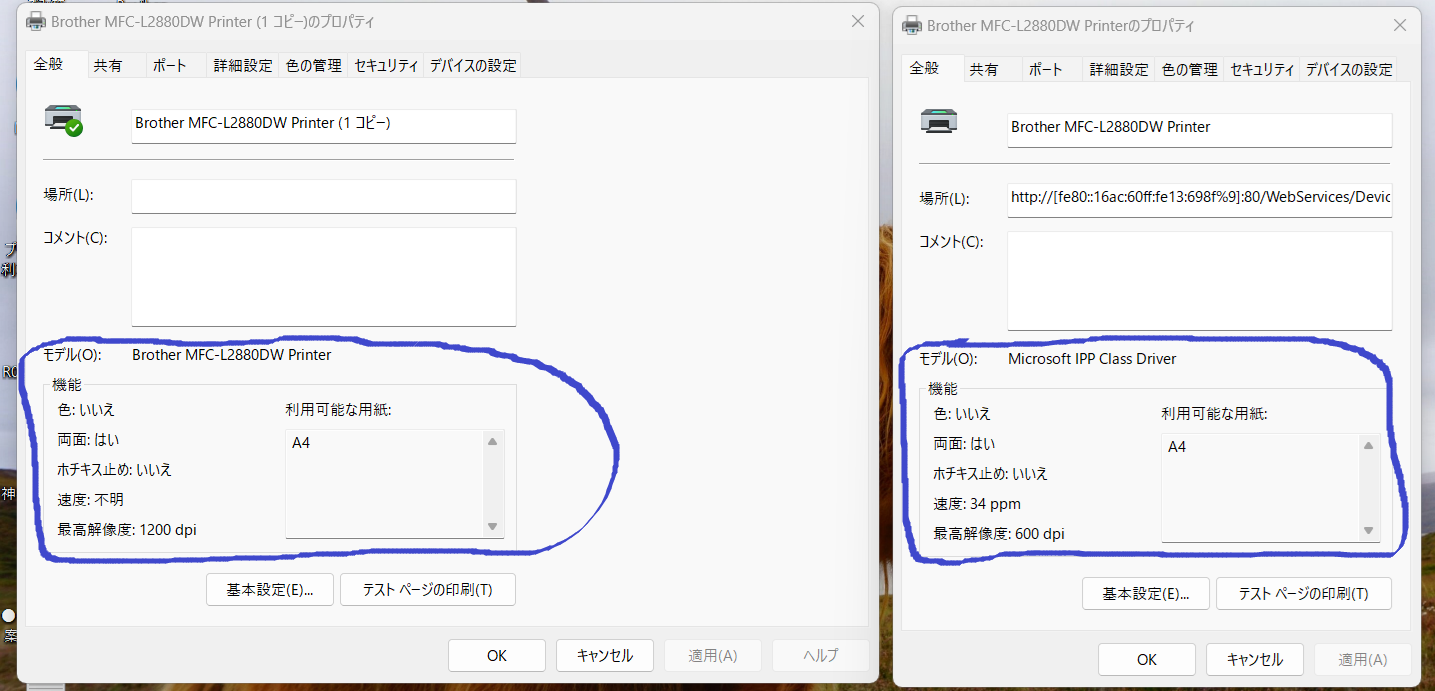This screenshot has height=691, width=1435.
Task: Open セキュリティ tab in left dialog
Action: 386,66
